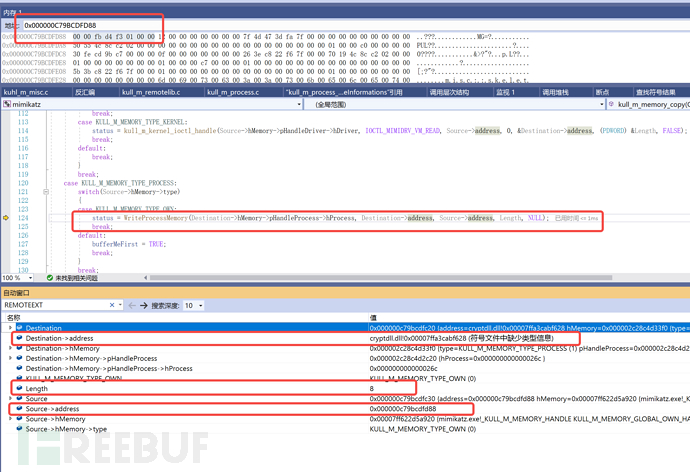Click the icon beside Destination->hMemory->pHandleProcess->hProcess
The image size is (690, 472).
[x=19, y=368]
